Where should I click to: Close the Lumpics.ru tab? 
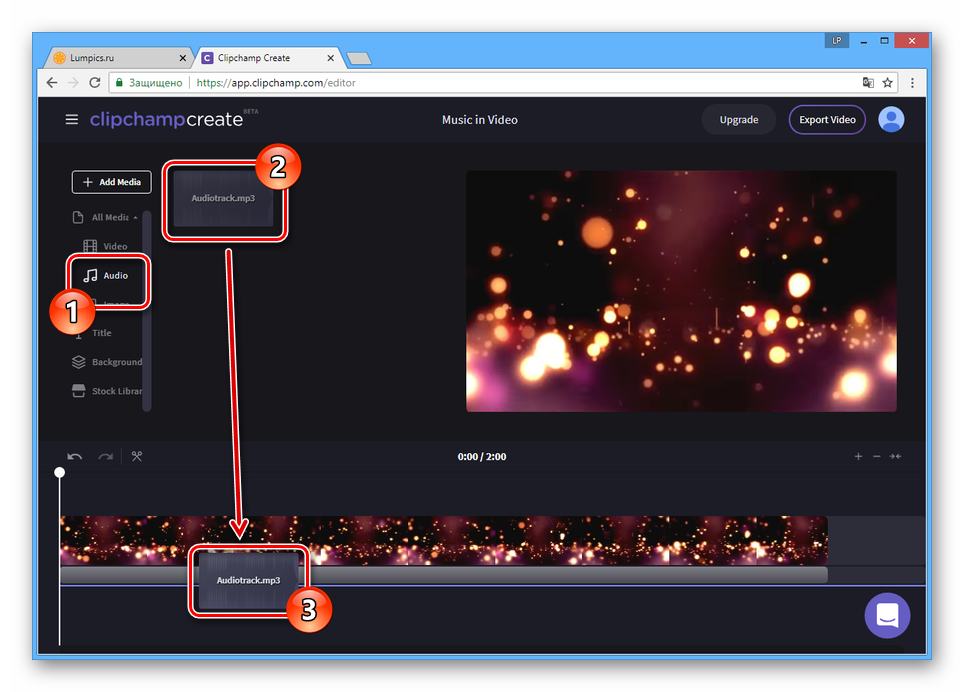(x=183, y=58)
